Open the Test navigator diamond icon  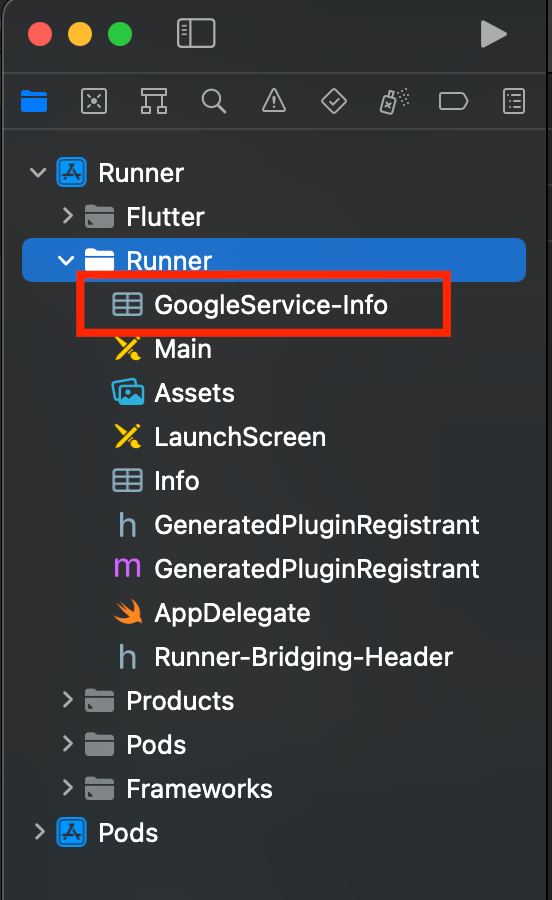point(333,102)
